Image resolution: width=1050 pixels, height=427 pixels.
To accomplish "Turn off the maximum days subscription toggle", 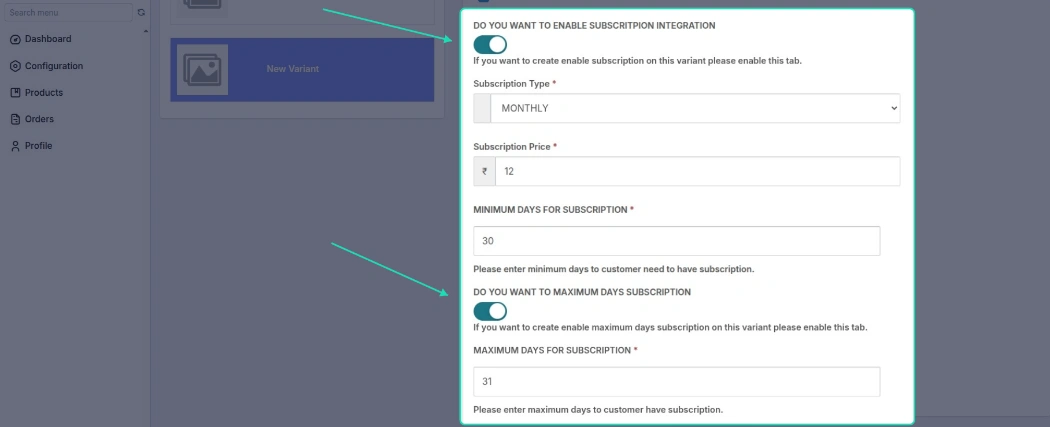I will tap(490, 311).
